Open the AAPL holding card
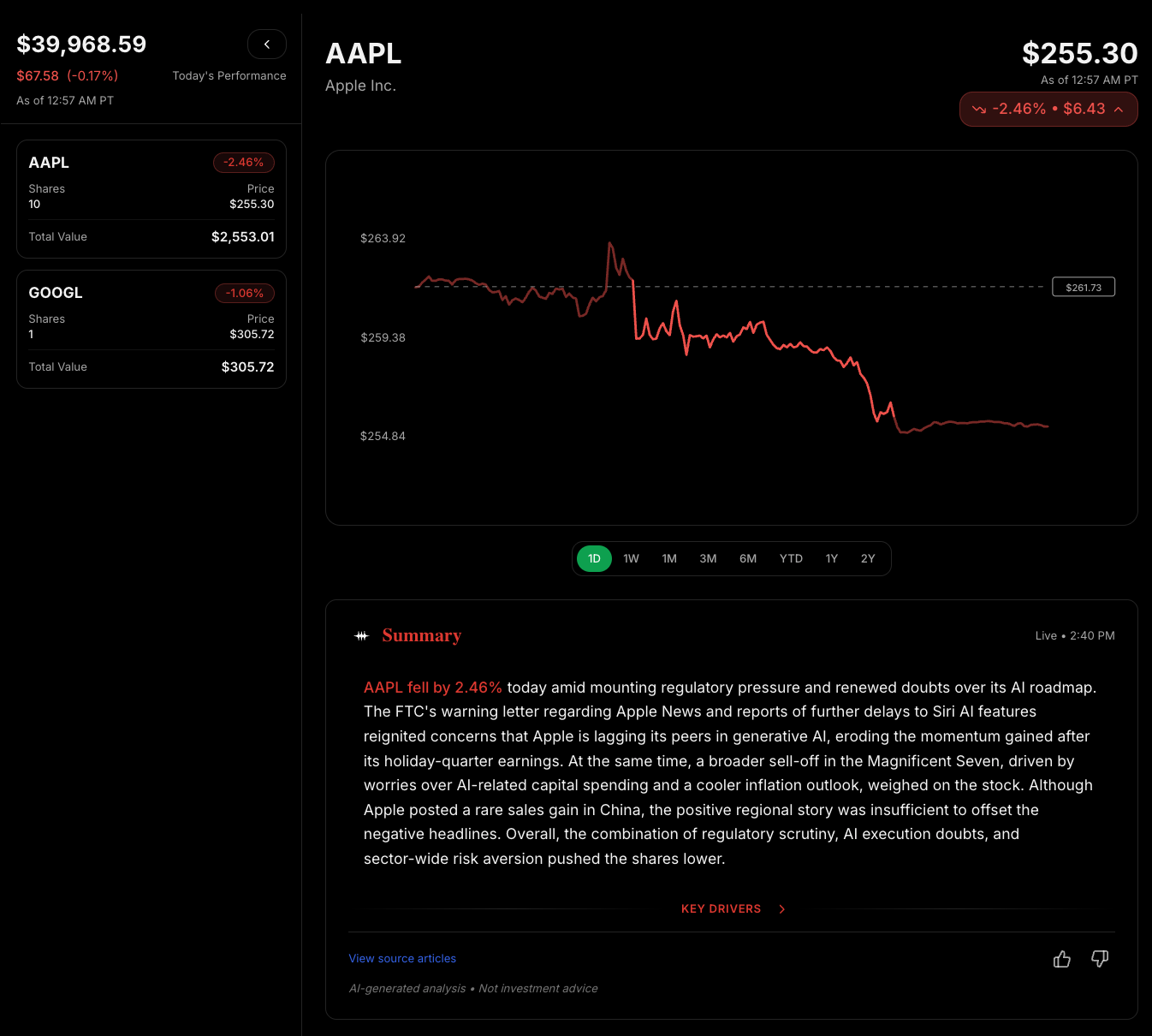The width and height of the screenshot is (1152, 1036). pyautogui.click(x=151, y=199)
